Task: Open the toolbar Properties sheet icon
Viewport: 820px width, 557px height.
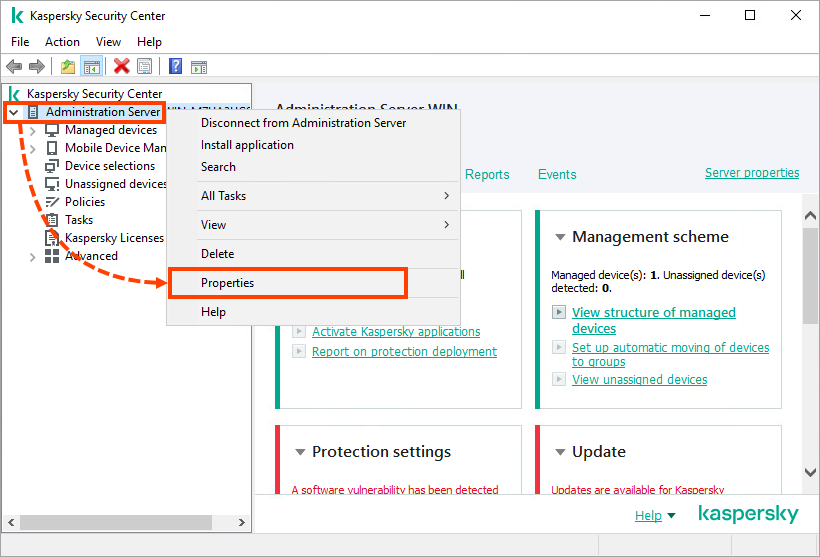Action: point(145,67)
